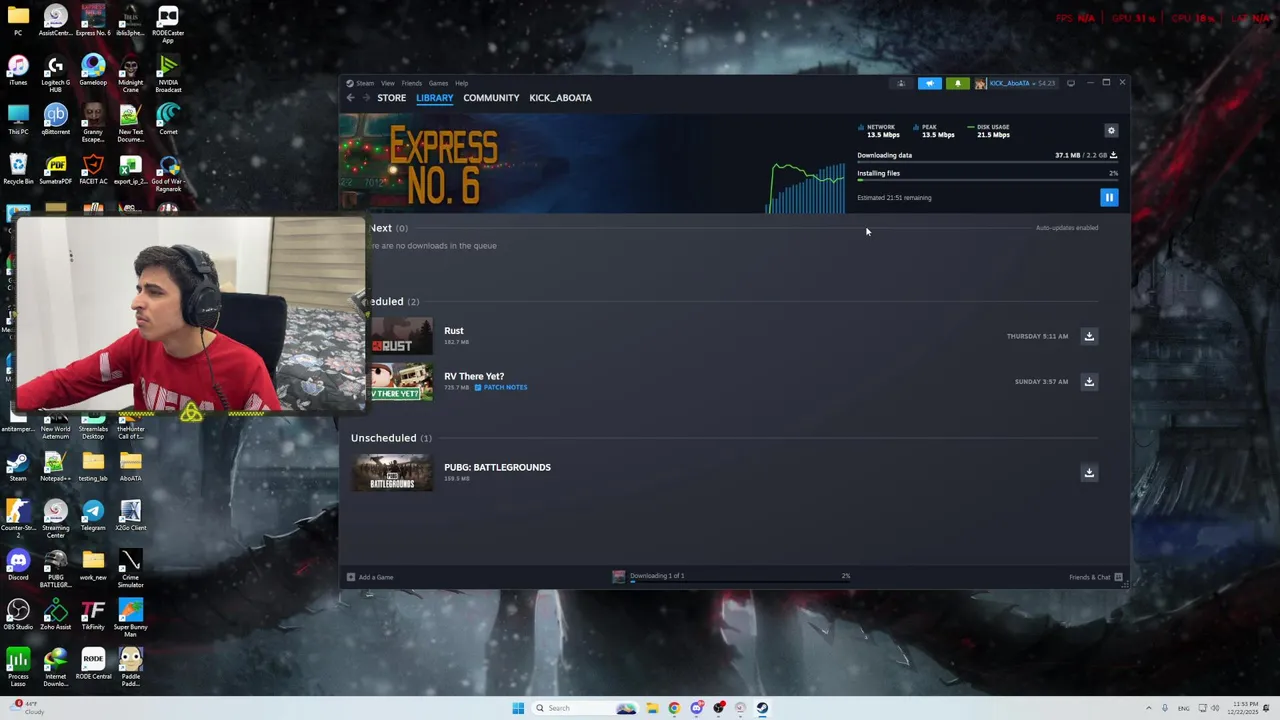This screenshot has width=1280, height=720.
Task: Select Logitech G HUB desktop icon
Action: pos(55,73)
